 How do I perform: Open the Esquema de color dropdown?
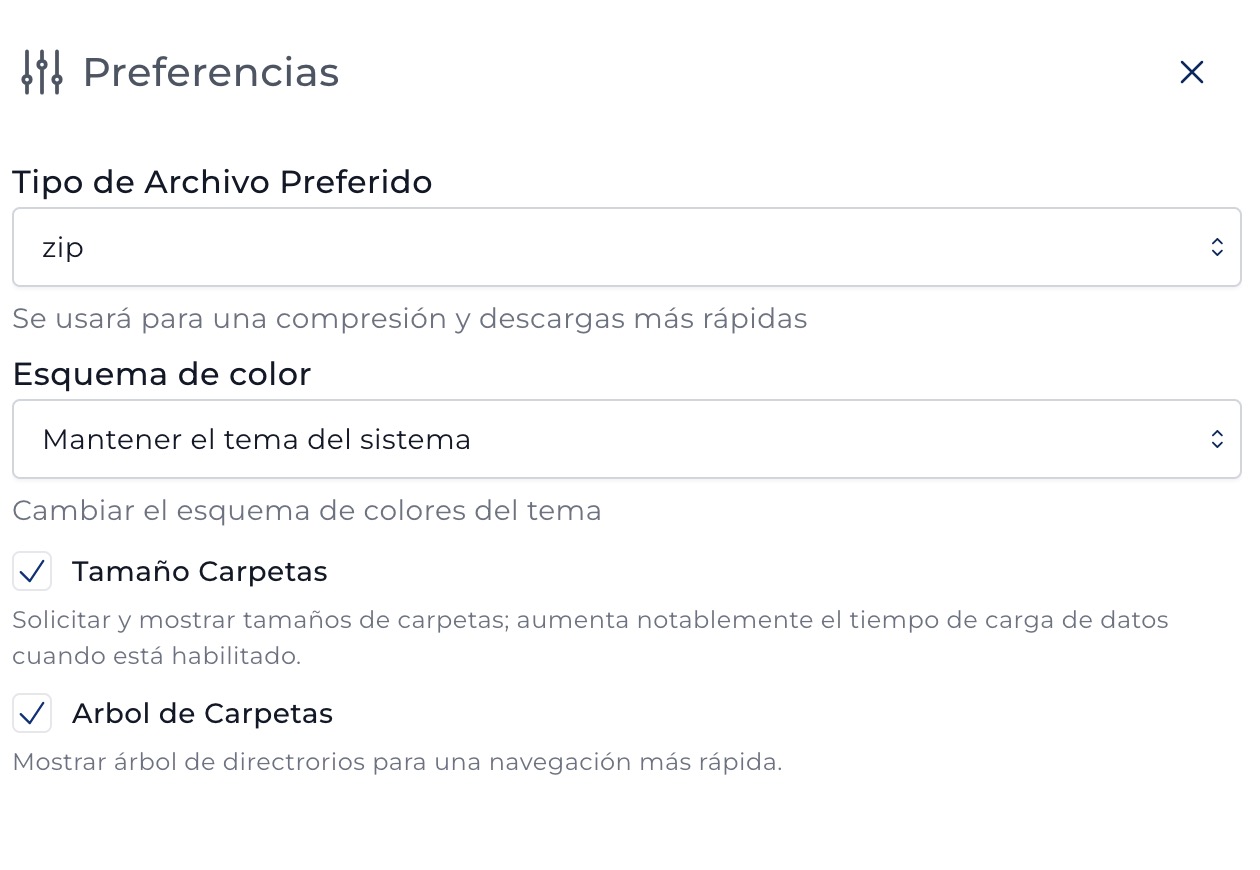point(627,439)
